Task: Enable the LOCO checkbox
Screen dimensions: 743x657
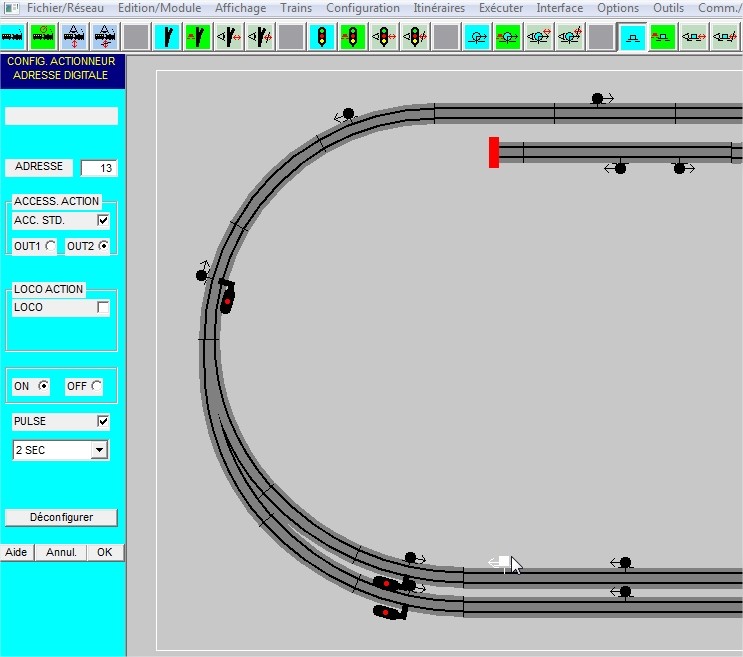Action: tap(103, 307)
